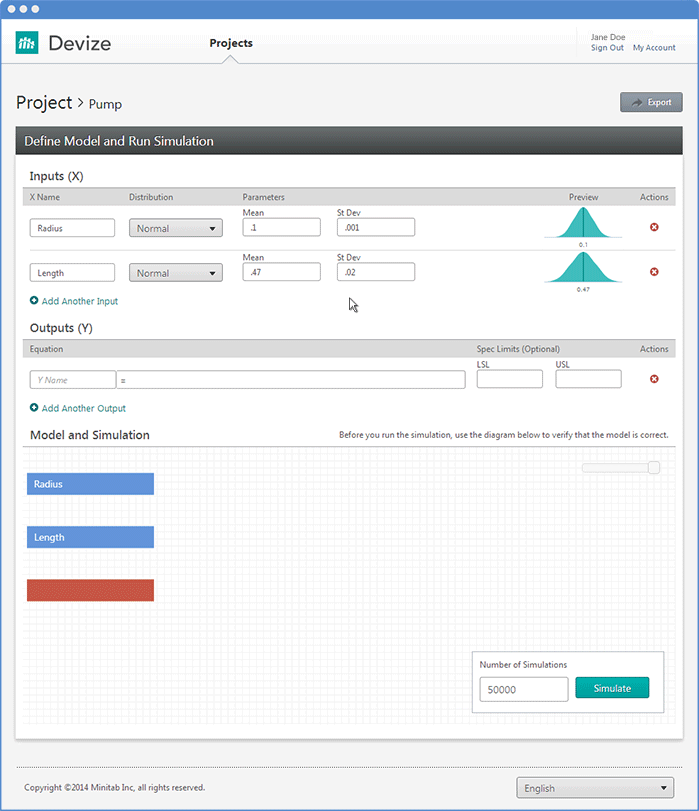
Task: Delete the Length input row
Action: point(654,272)
